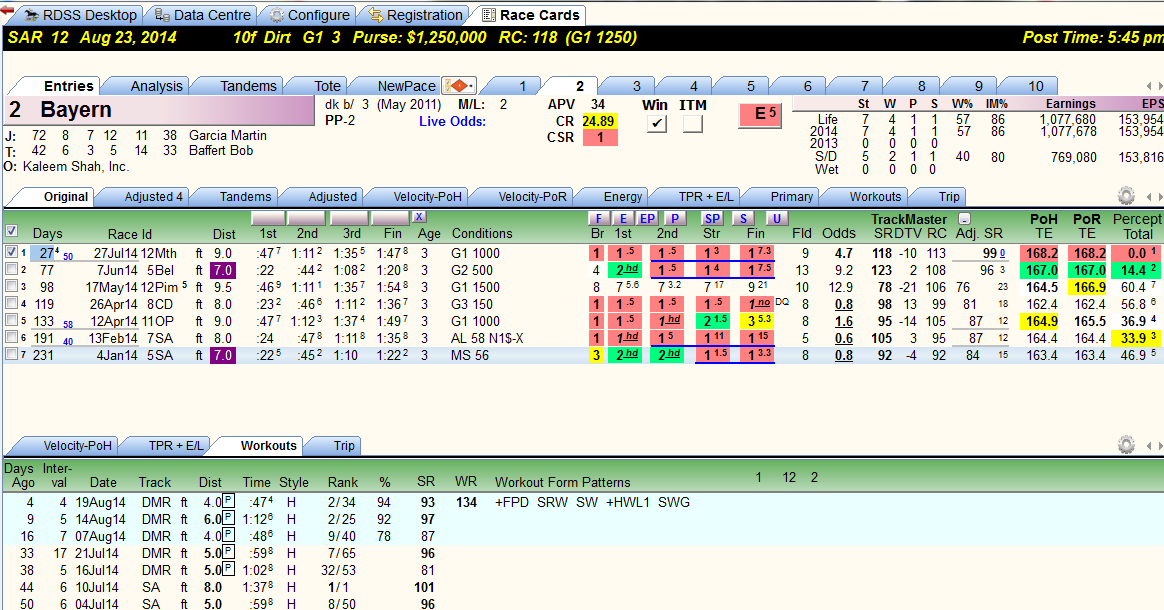Click the red back arrow icon
Viewport: 1164px width, 610px height.
7,10
